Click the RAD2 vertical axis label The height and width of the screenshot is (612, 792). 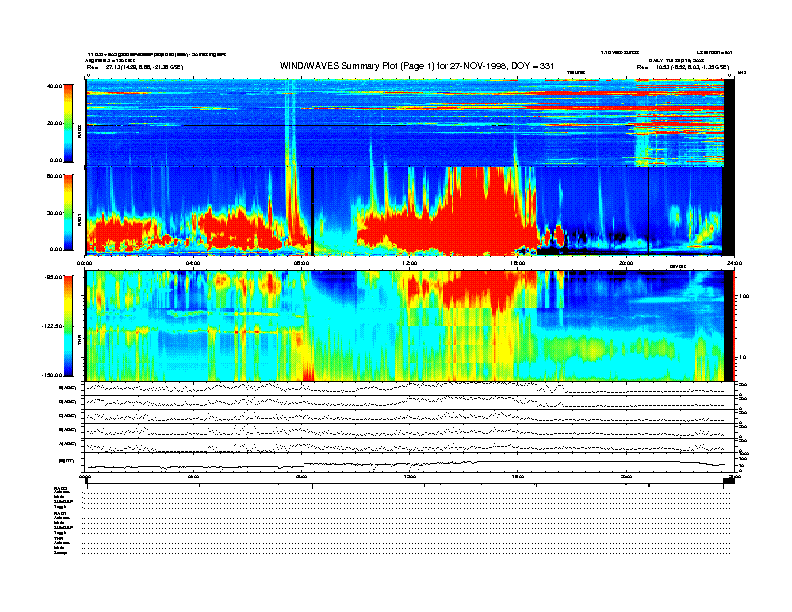(x=79, y=132)
